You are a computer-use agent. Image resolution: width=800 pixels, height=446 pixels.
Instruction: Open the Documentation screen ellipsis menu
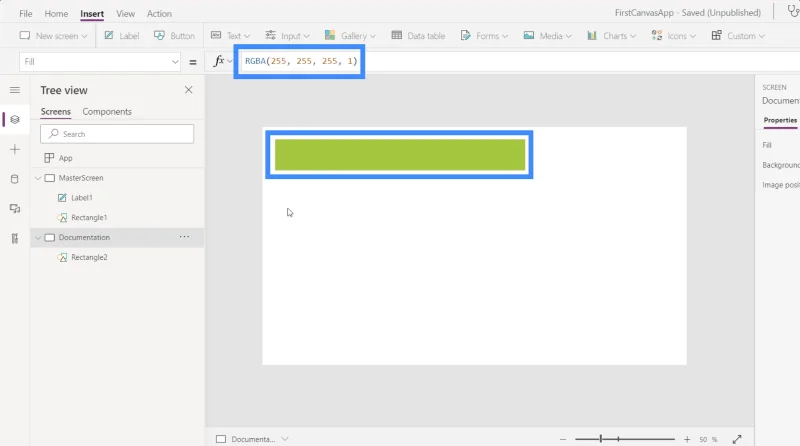(184, 237)
